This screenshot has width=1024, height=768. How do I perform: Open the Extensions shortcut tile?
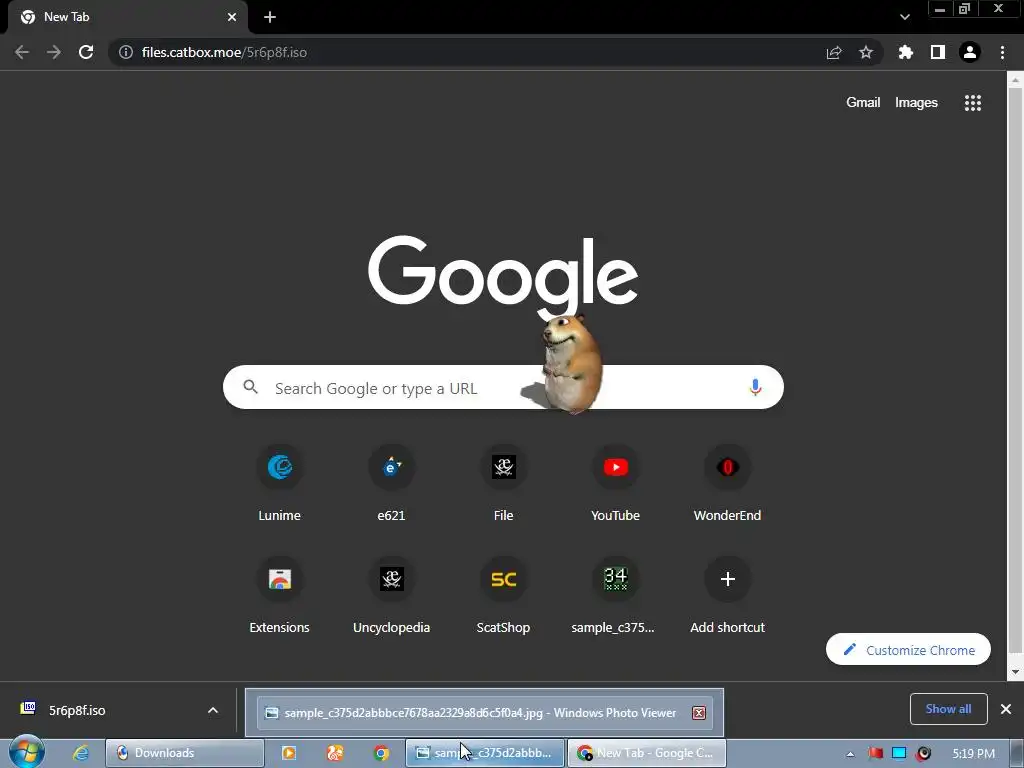click(x=280, y=596)
